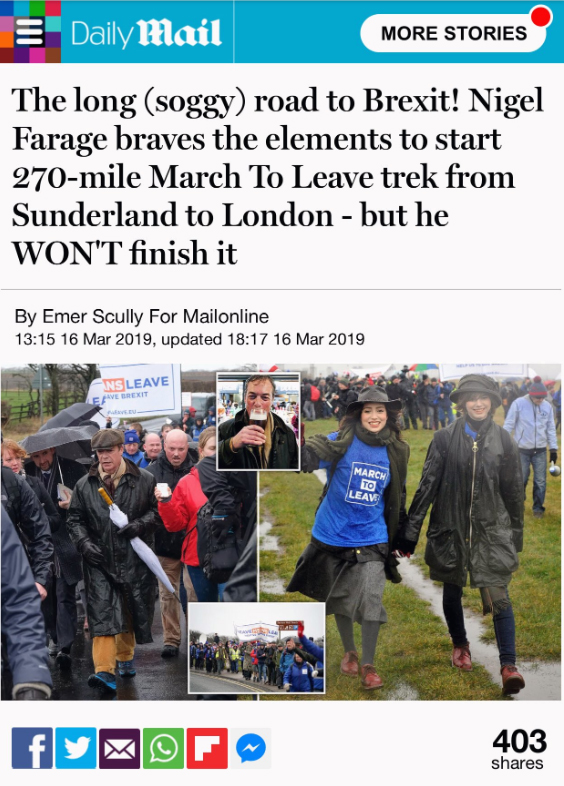Open the hamburger menu icon
Viewport: 564px width, 786px height.
pos(30,32)
